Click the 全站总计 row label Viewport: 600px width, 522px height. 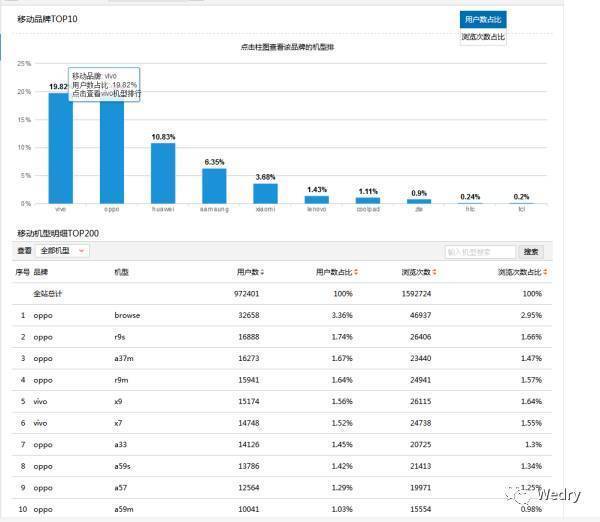47,294
